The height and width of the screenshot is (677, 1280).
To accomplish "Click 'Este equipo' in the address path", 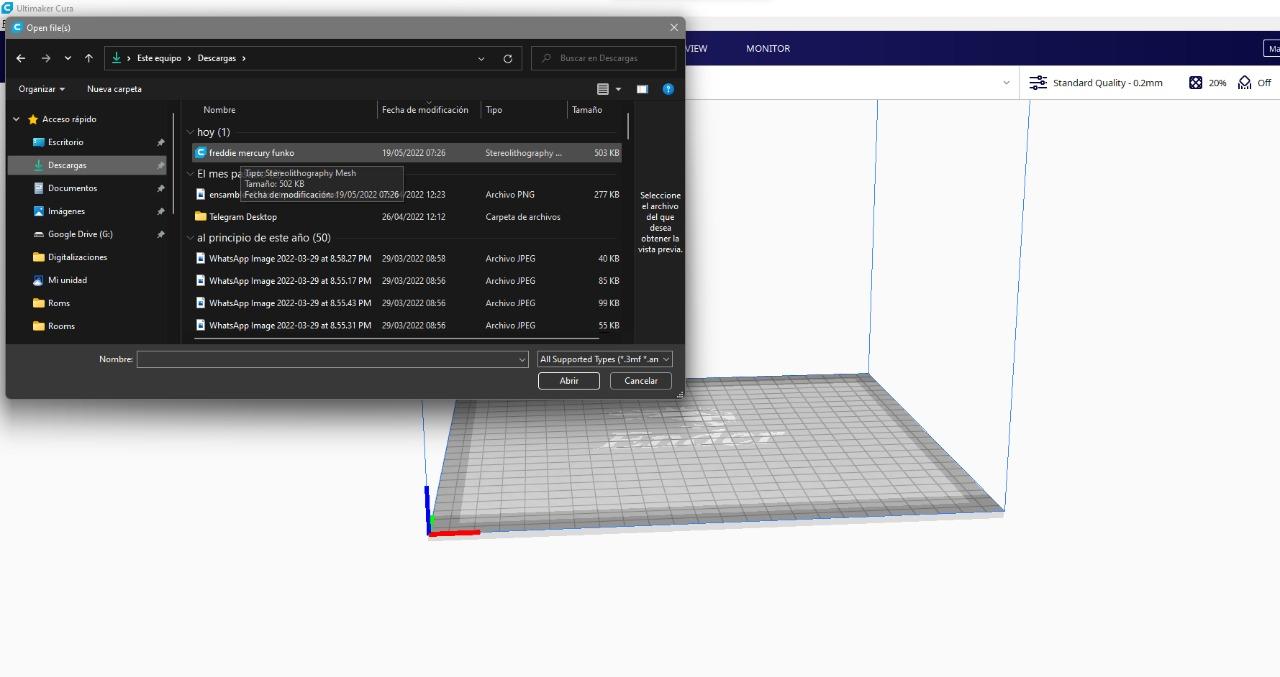I will pos(159,58).
